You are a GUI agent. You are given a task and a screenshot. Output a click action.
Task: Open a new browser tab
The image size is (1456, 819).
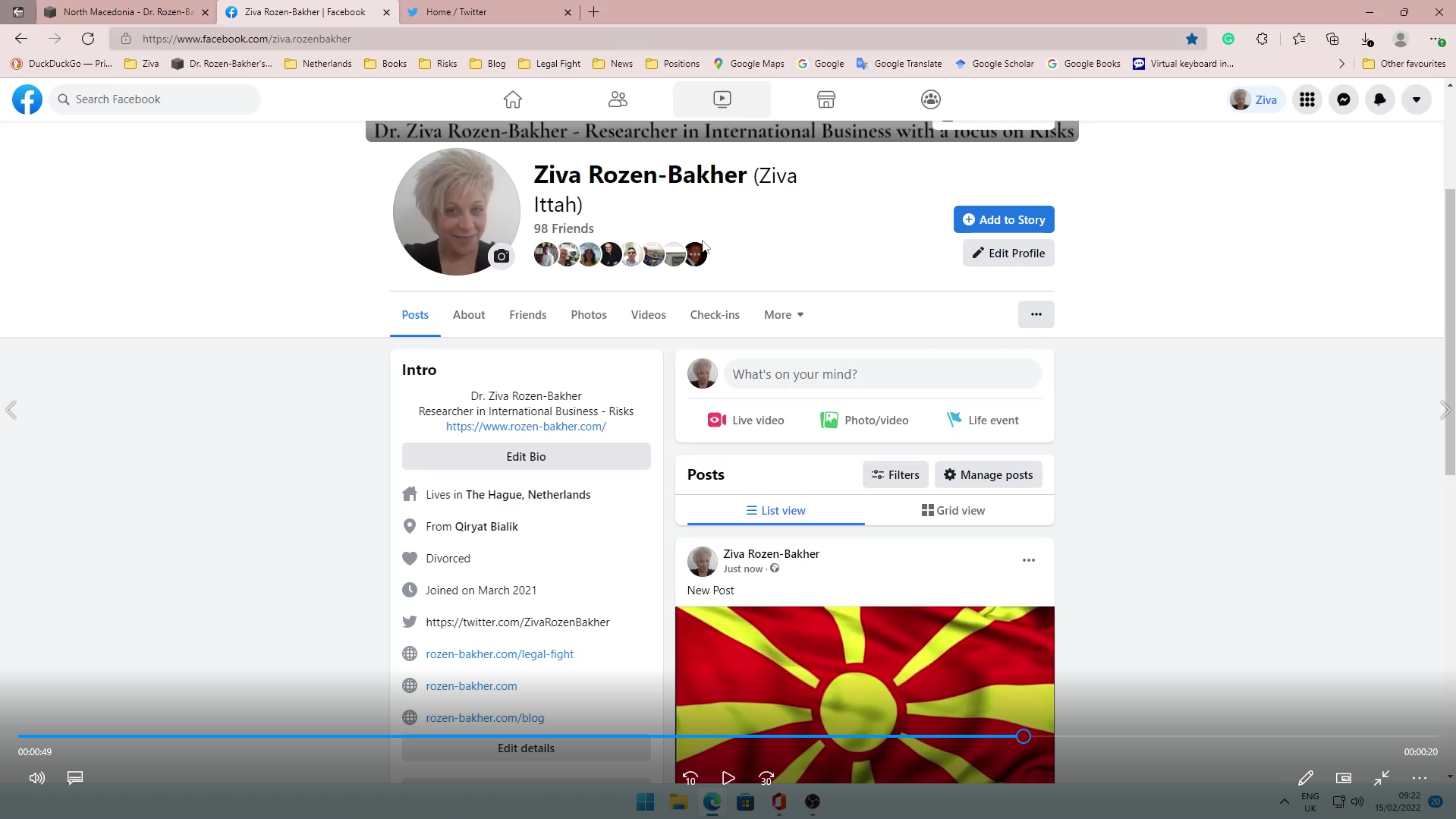(x=594, y=12)
